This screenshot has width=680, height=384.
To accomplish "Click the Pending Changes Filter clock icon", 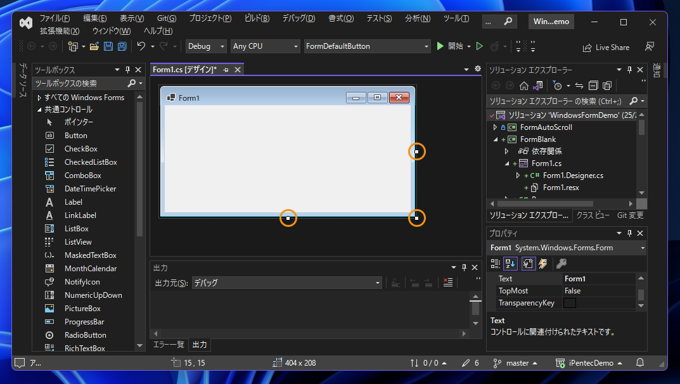I will click(x=558, y=86).
